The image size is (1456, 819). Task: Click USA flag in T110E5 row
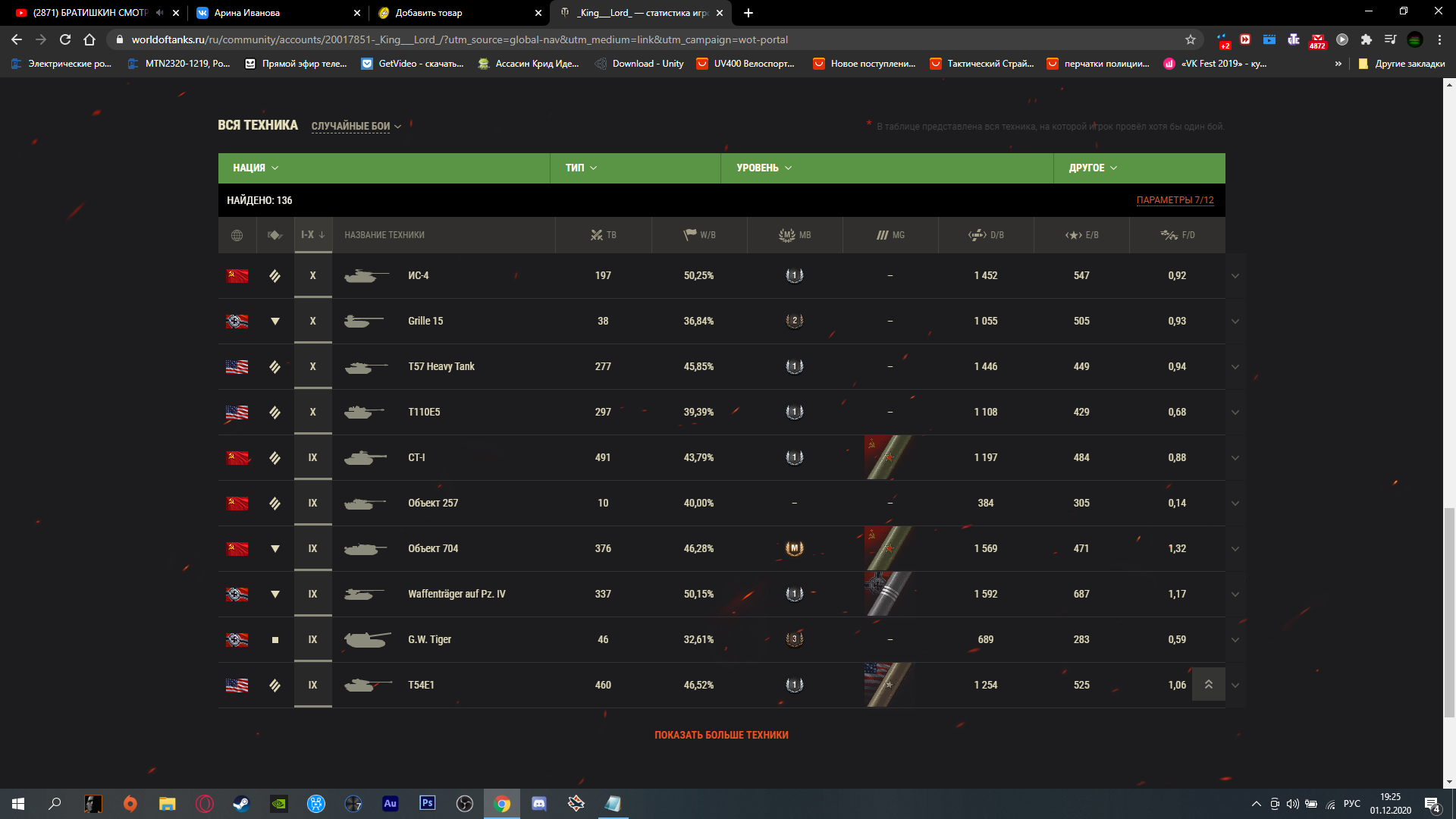(237, 413)
